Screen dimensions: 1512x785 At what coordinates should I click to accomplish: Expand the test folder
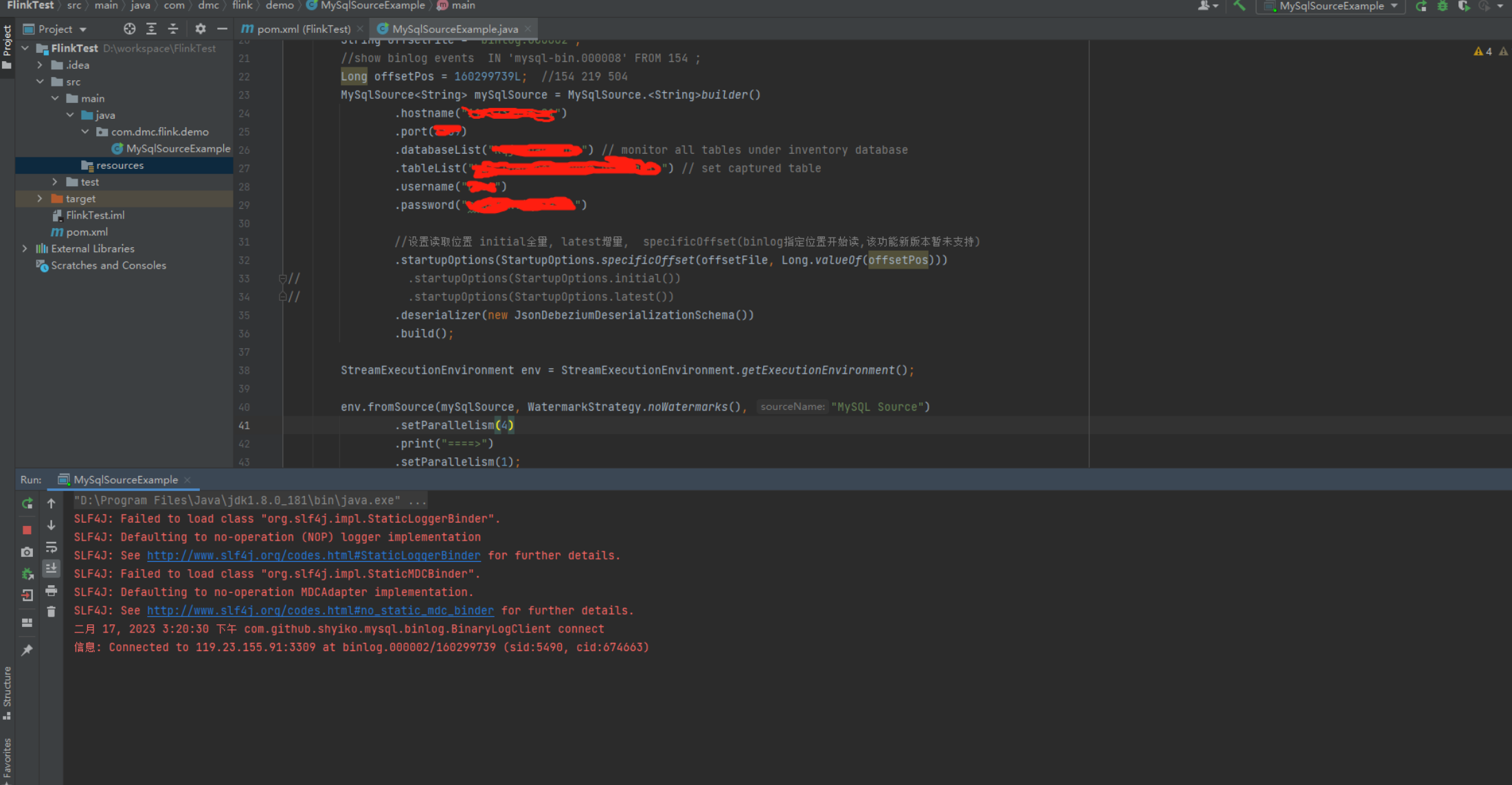[x=55, y=182]
